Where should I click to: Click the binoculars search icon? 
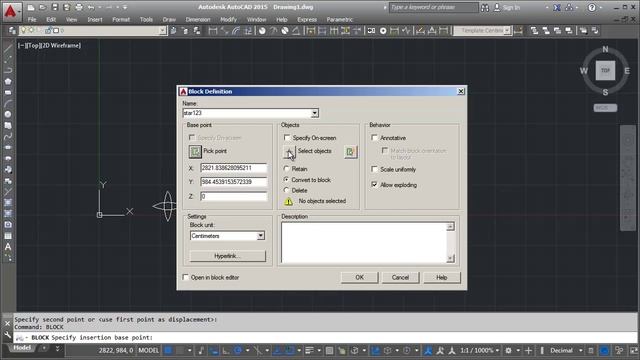pos(484,7)
